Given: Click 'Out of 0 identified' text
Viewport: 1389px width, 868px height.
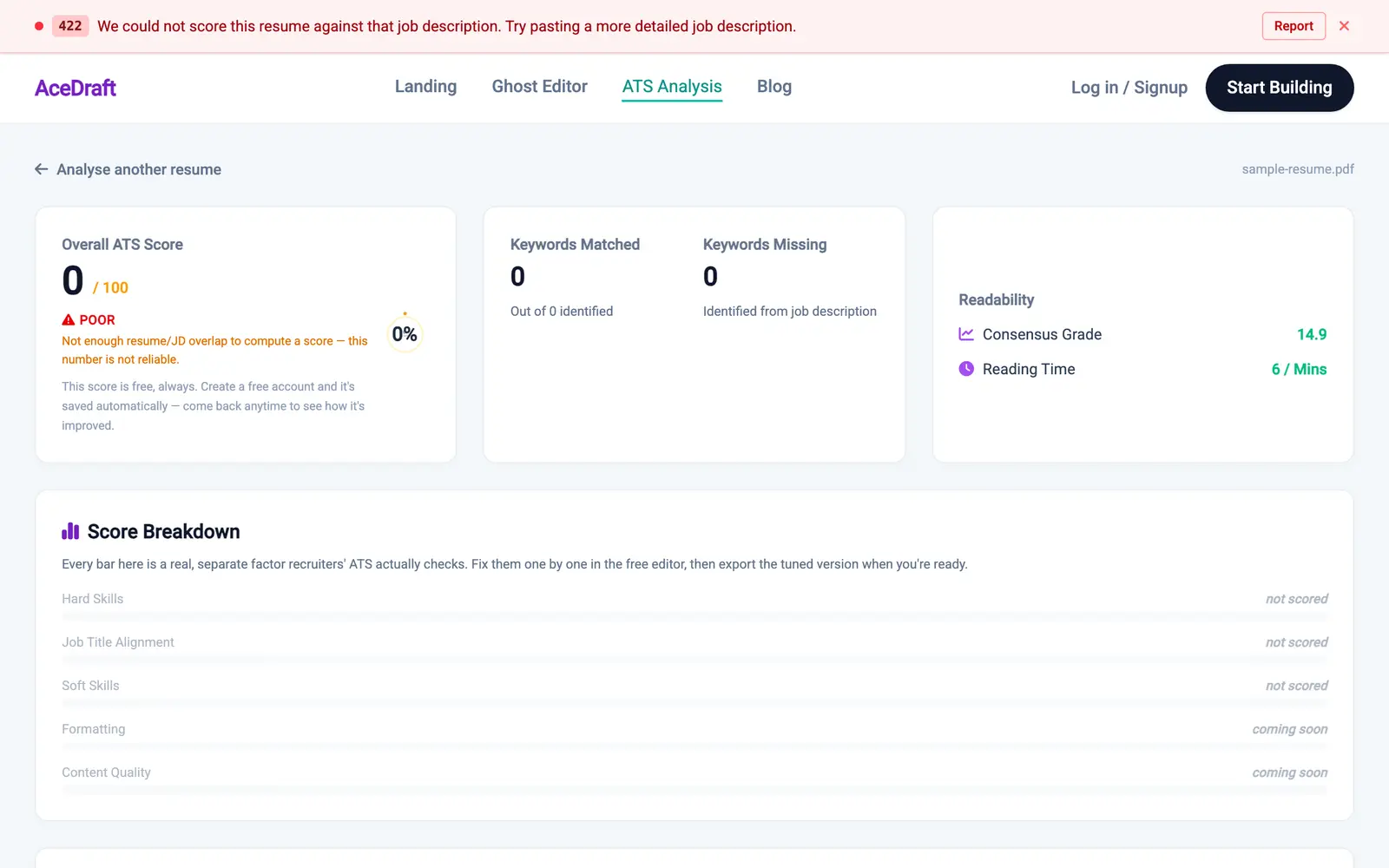Looking at the screenshot, I should coord(562,312).
